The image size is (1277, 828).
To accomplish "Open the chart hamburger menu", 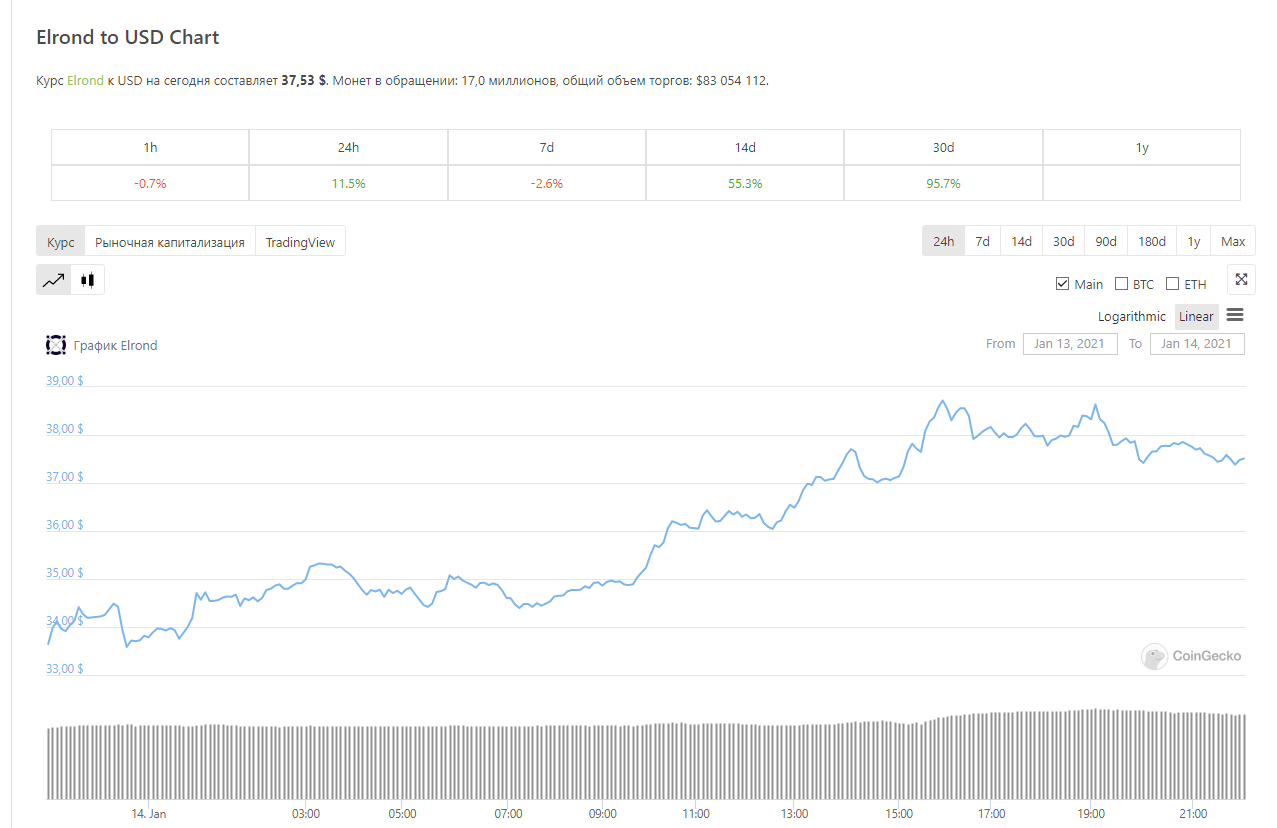I will 1235,315.
